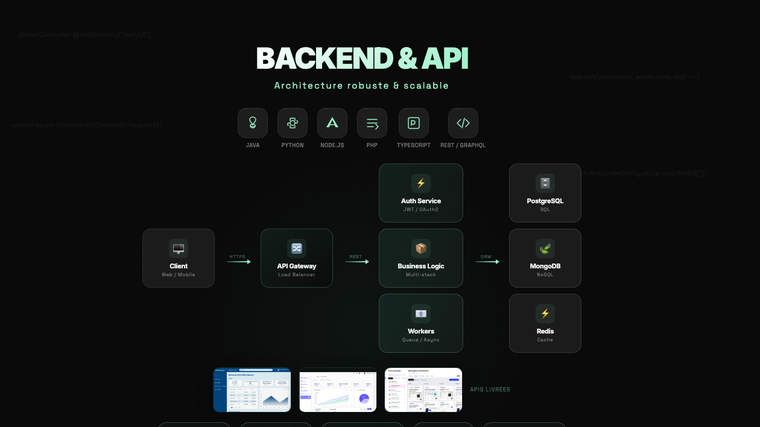Click the TypeScript icon tile
The width and height of the screenshot is (760, 427).
(413, 123)
